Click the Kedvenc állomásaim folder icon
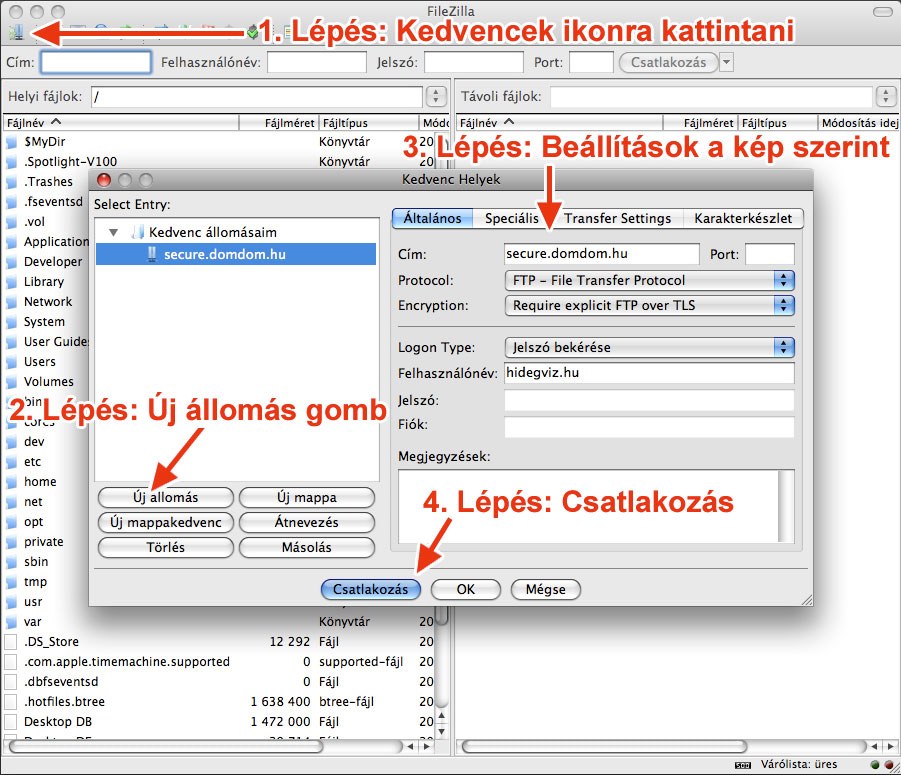Viewport: 901px width, 775px height. coord(137,232)
